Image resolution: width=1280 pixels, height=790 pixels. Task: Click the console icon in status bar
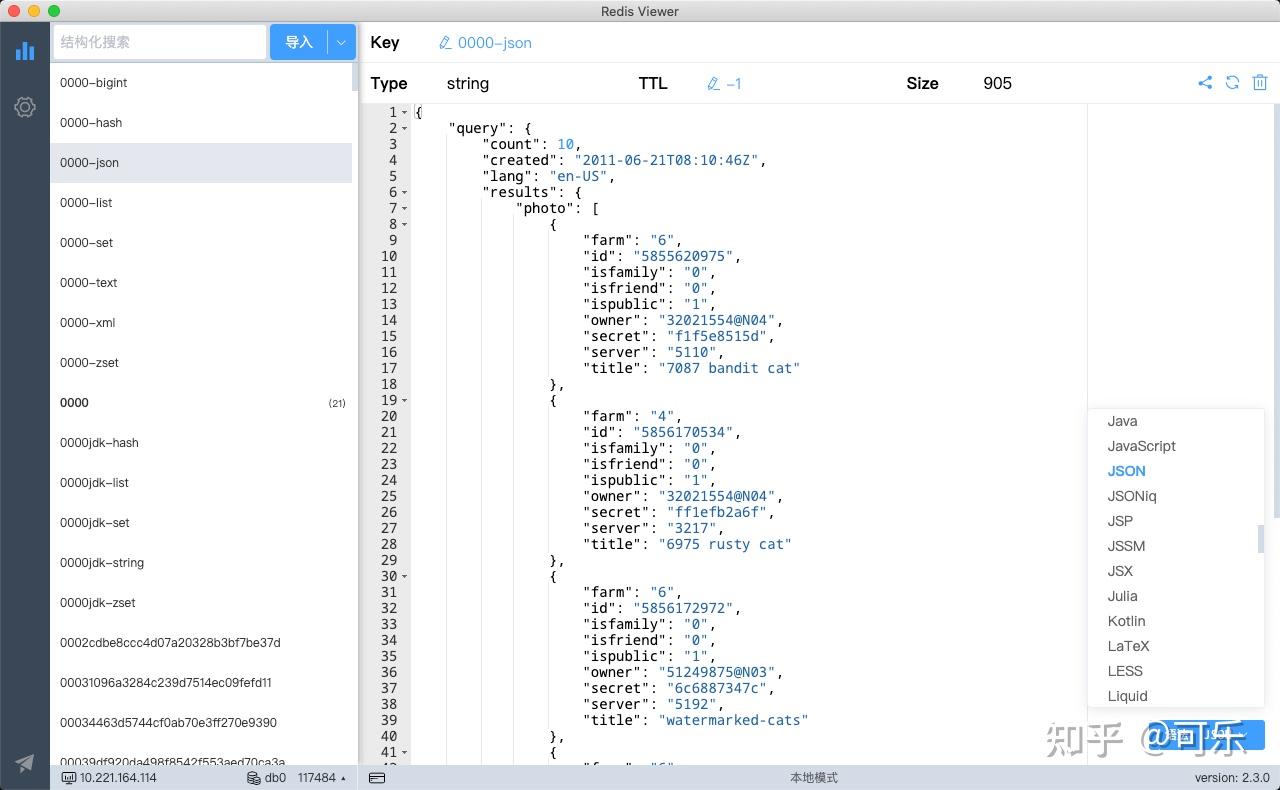[378, 777]
